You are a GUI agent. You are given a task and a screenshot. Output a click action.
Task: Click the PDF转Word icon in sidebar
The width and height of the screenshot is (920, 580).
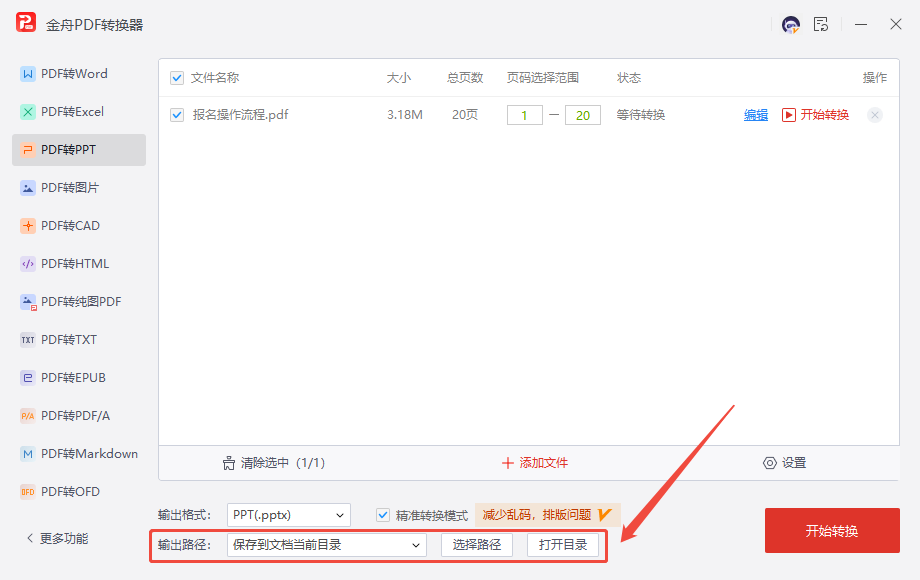coord(28,74)
